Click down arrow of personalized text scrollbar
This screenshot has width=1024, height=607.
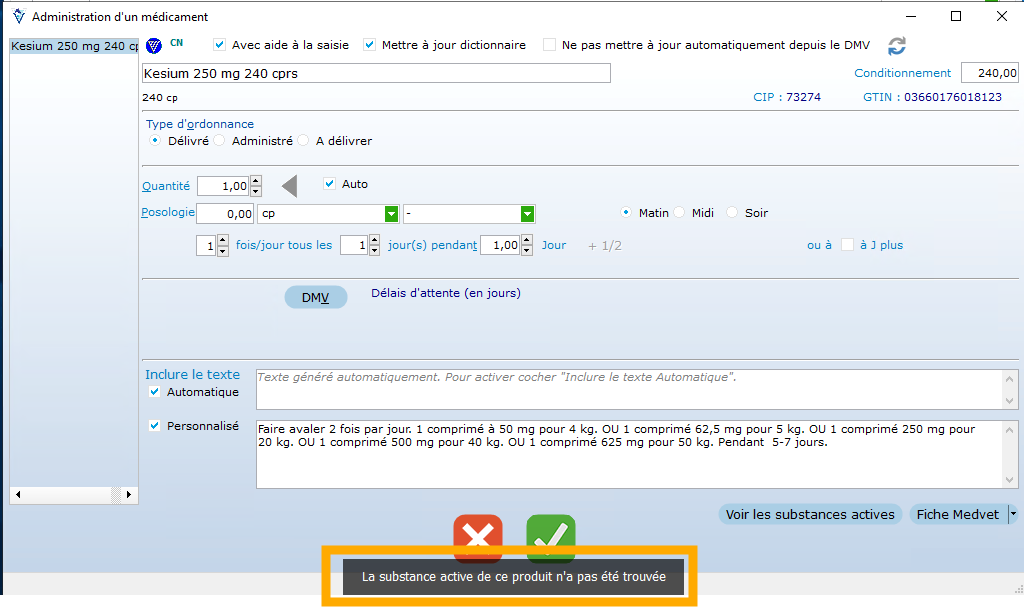pos(1010,480)
